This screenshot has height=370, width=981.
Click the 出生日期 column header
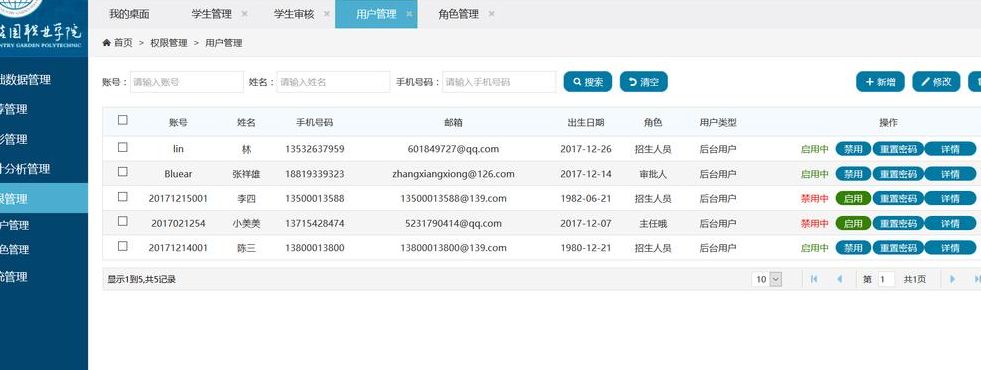(x=586, y=123)
